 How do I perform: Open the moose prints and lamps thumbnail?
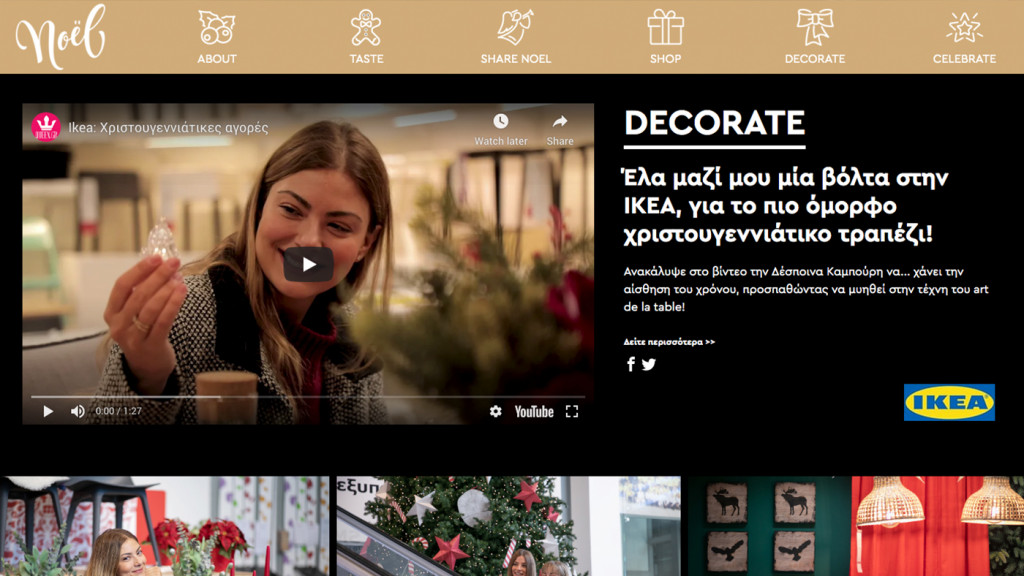[x=856, y=526]
